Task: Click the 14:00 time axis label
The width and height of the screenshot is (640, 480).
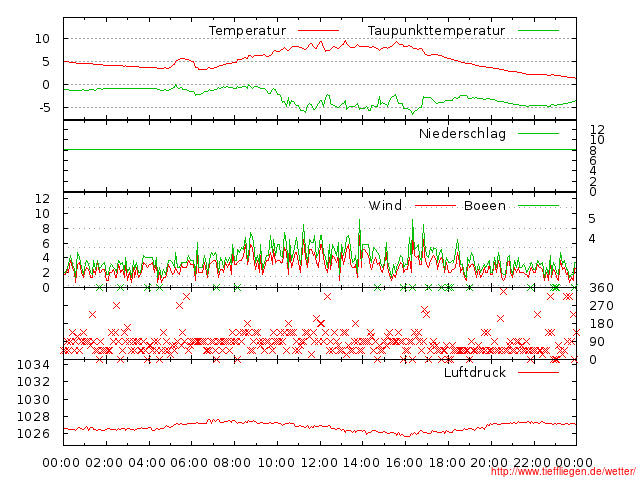Action: (x=362, y=463)
